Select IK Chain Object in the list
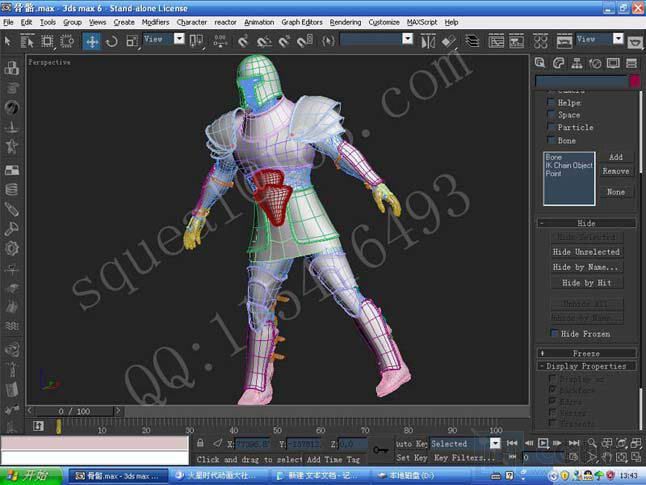This screenshot has width=646, height=485. tap(569, 165)
